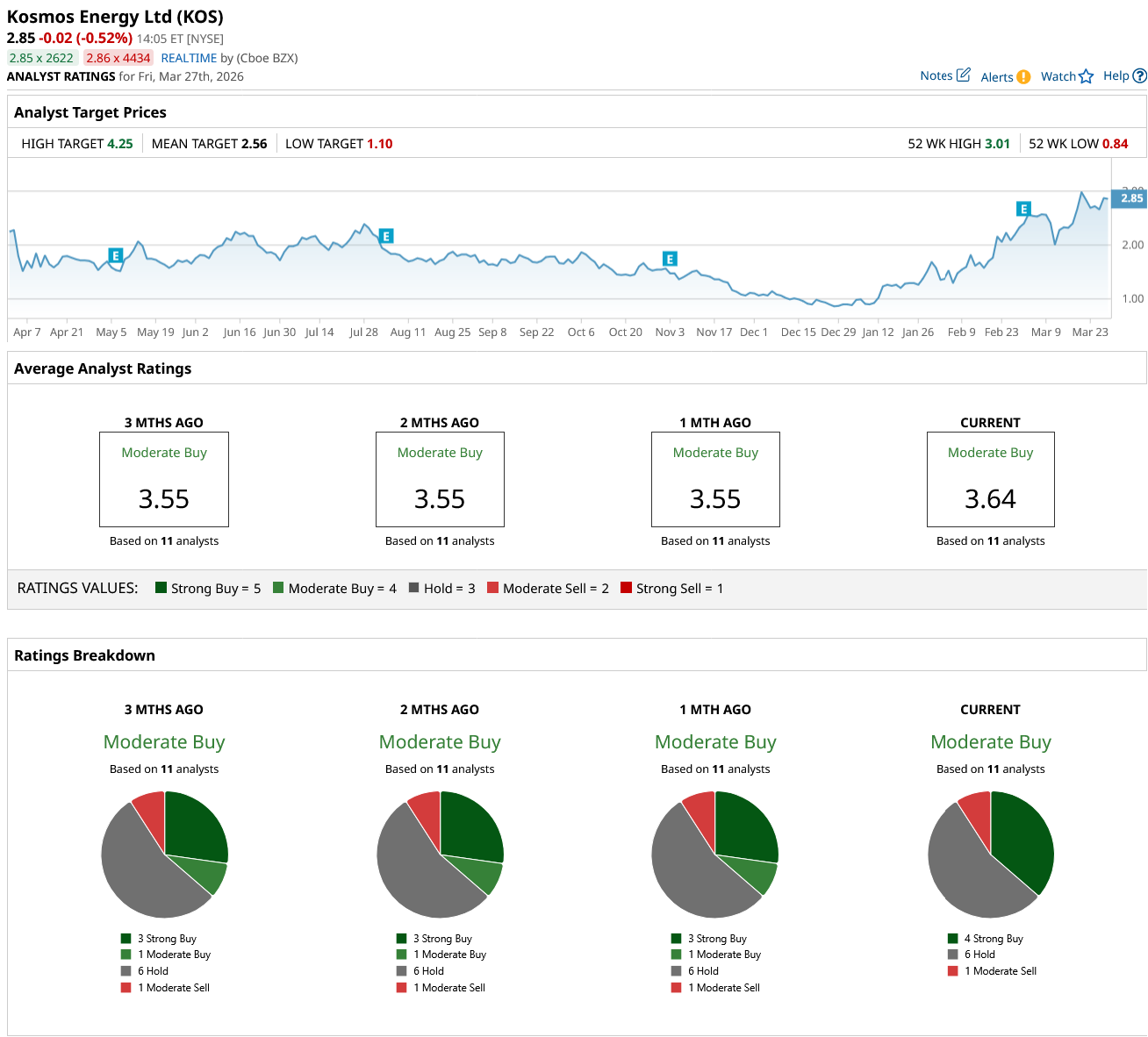Viewport: 1148px width, 1037px height.
Task: Click the 3.64 rating box under CURRENT
Action: 991,479
